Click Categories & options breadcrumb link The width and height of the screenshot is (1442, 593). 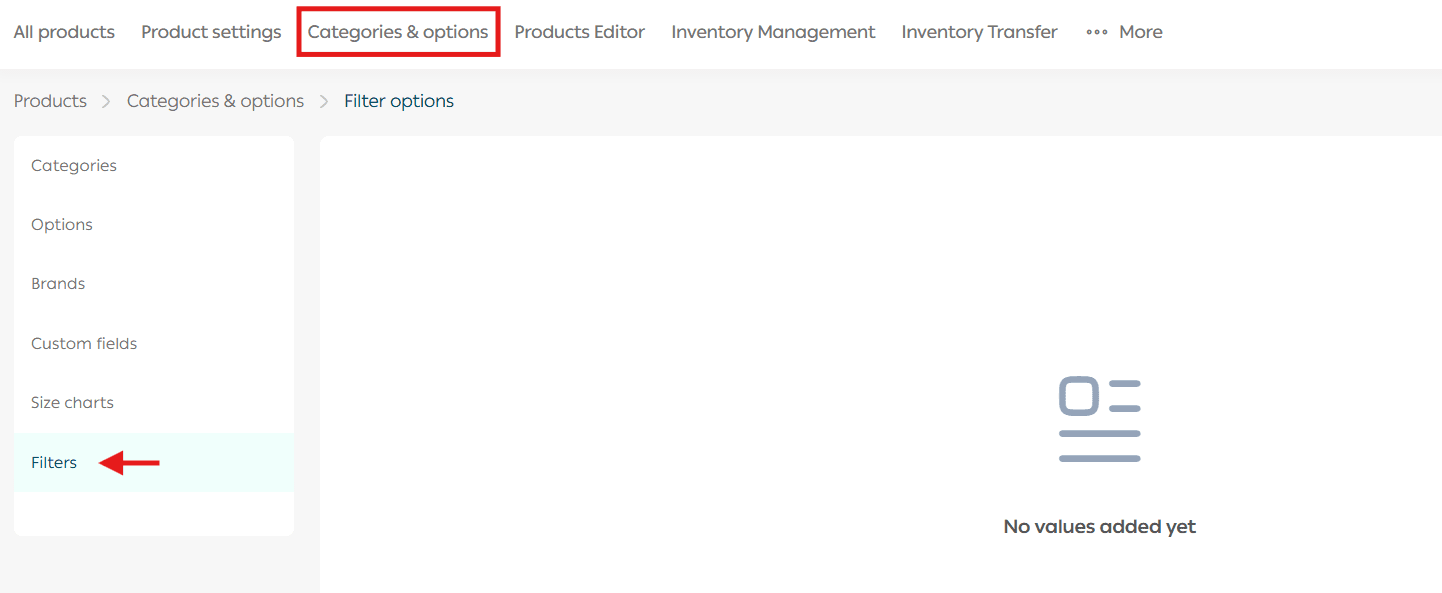tap(215, 101)
